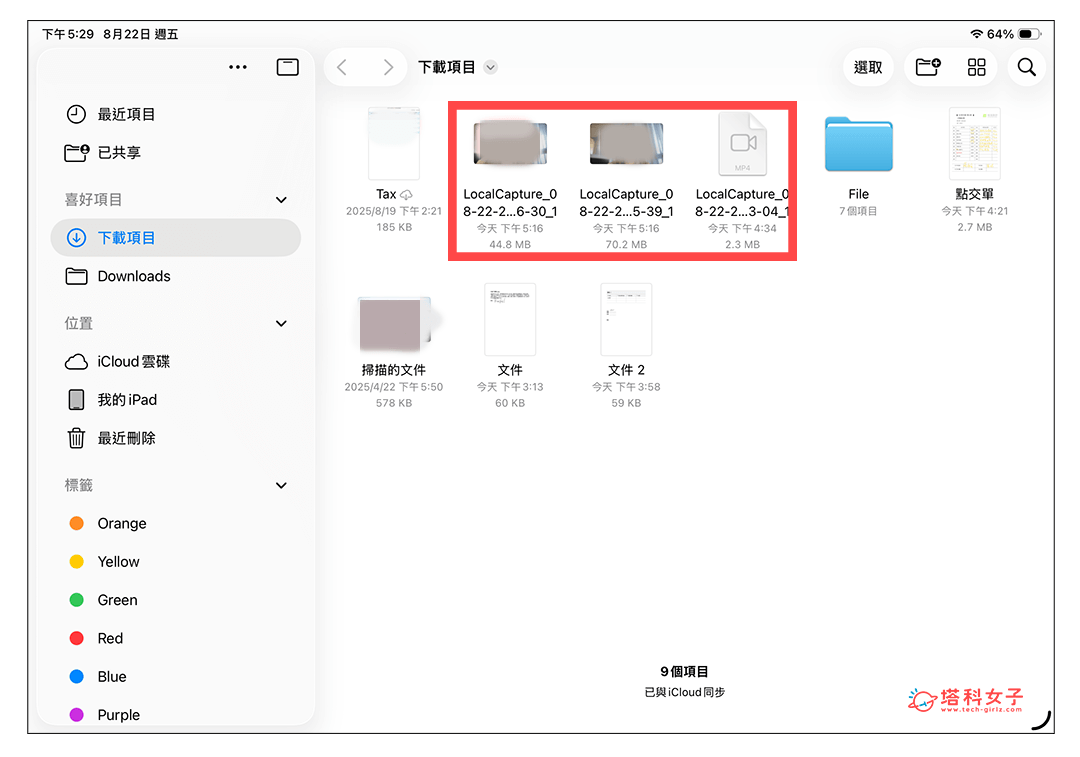Open 最近刪除 trash section in sidebar
This screenshot has width=1080, height=757.
tap(131, 438)
